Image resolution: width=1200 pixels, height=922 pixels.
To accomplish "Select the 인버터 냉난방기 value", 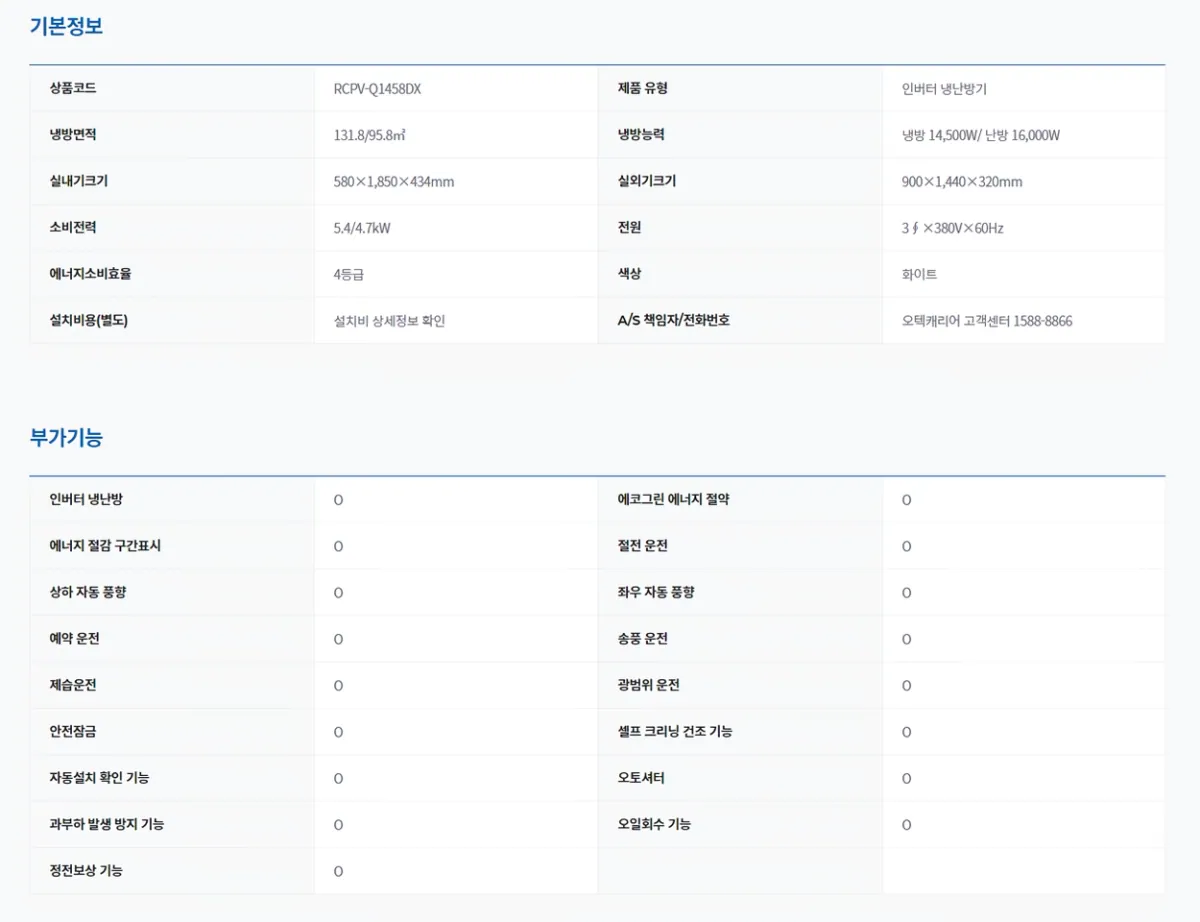I will (944, 88).
